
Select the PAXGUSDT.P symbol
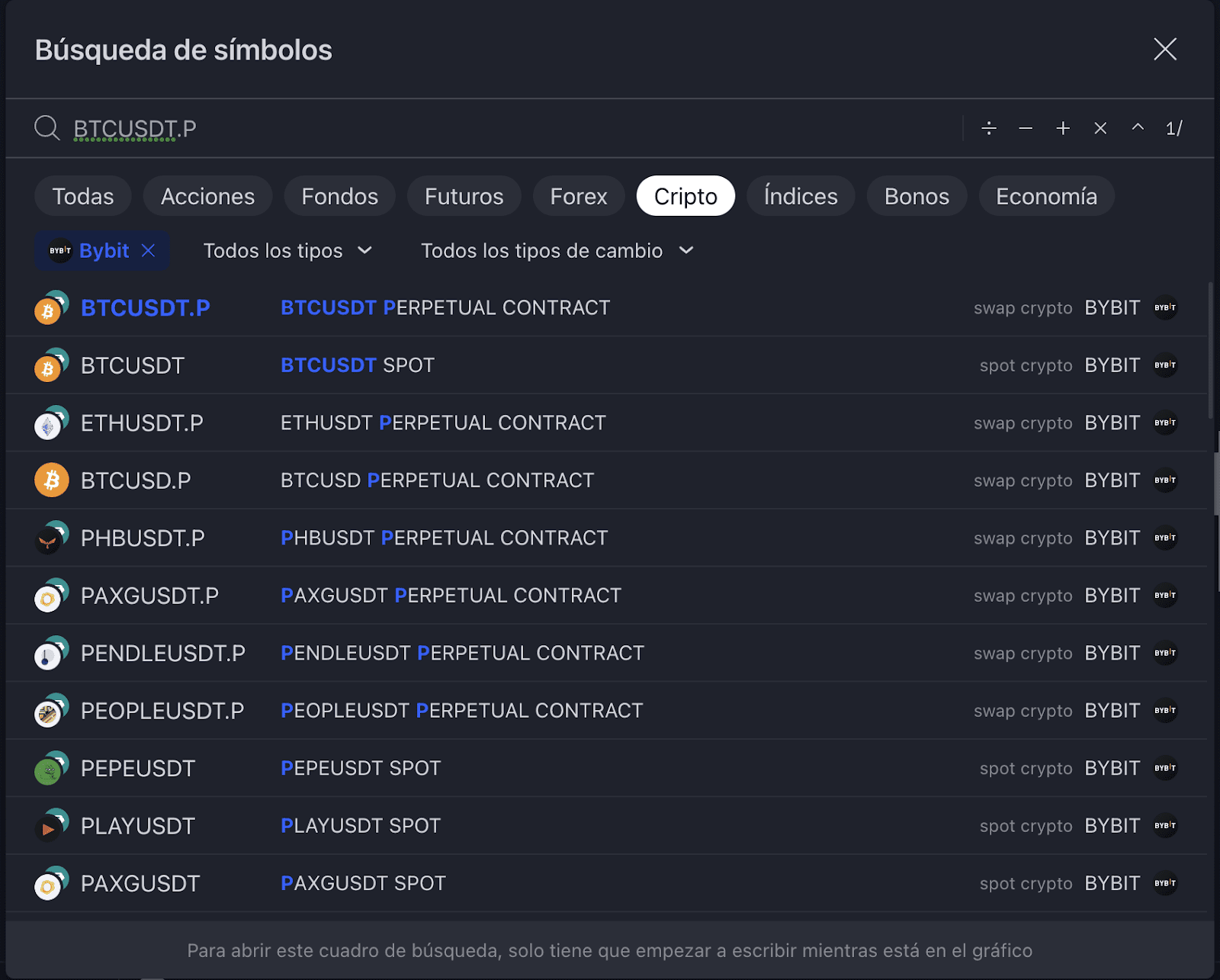pyautogui.click(x=149, y=596)
